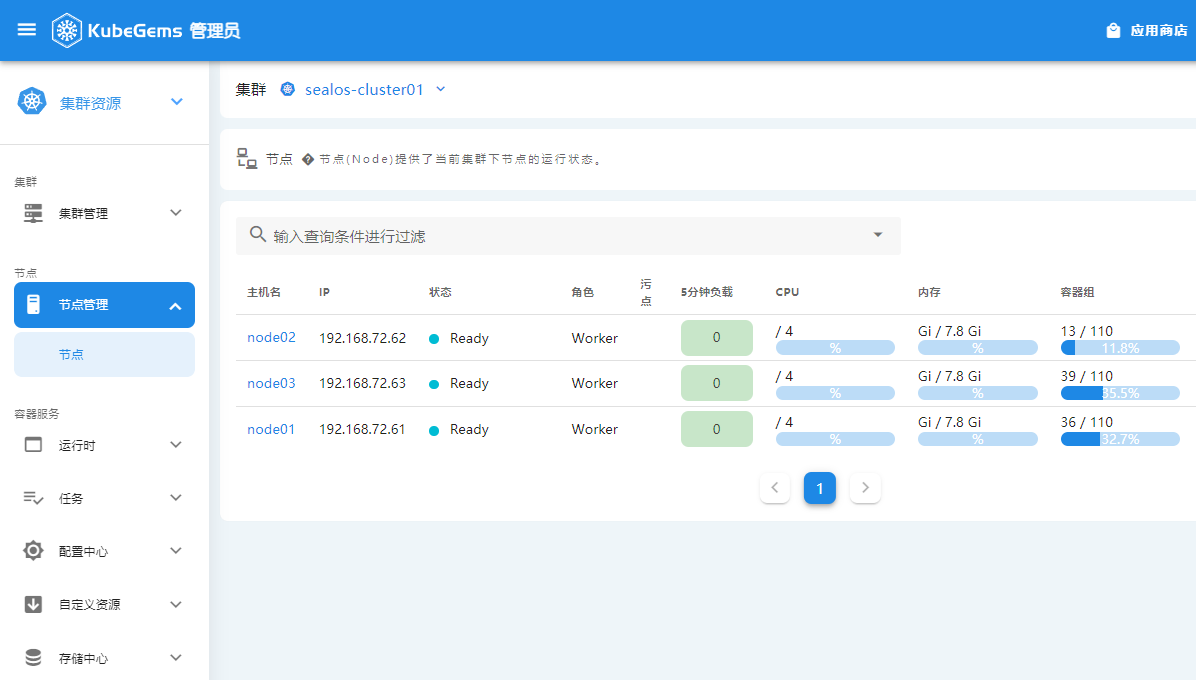Click the 配置中心 gear icon
1196x680 pixels.
(x=33, y=550)
